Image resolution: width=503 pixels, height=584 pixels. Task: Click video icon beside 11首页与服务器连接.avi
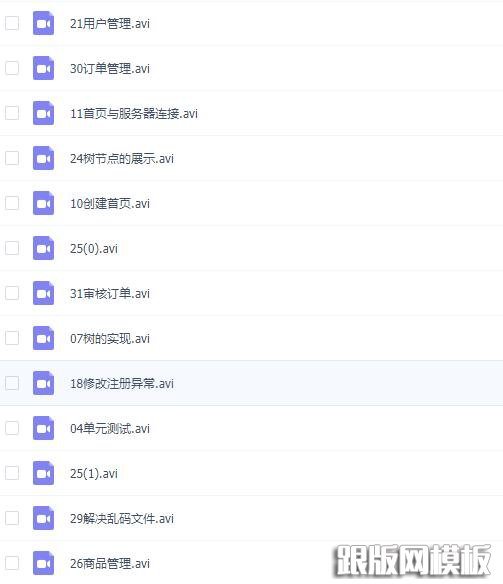(43, 113)
